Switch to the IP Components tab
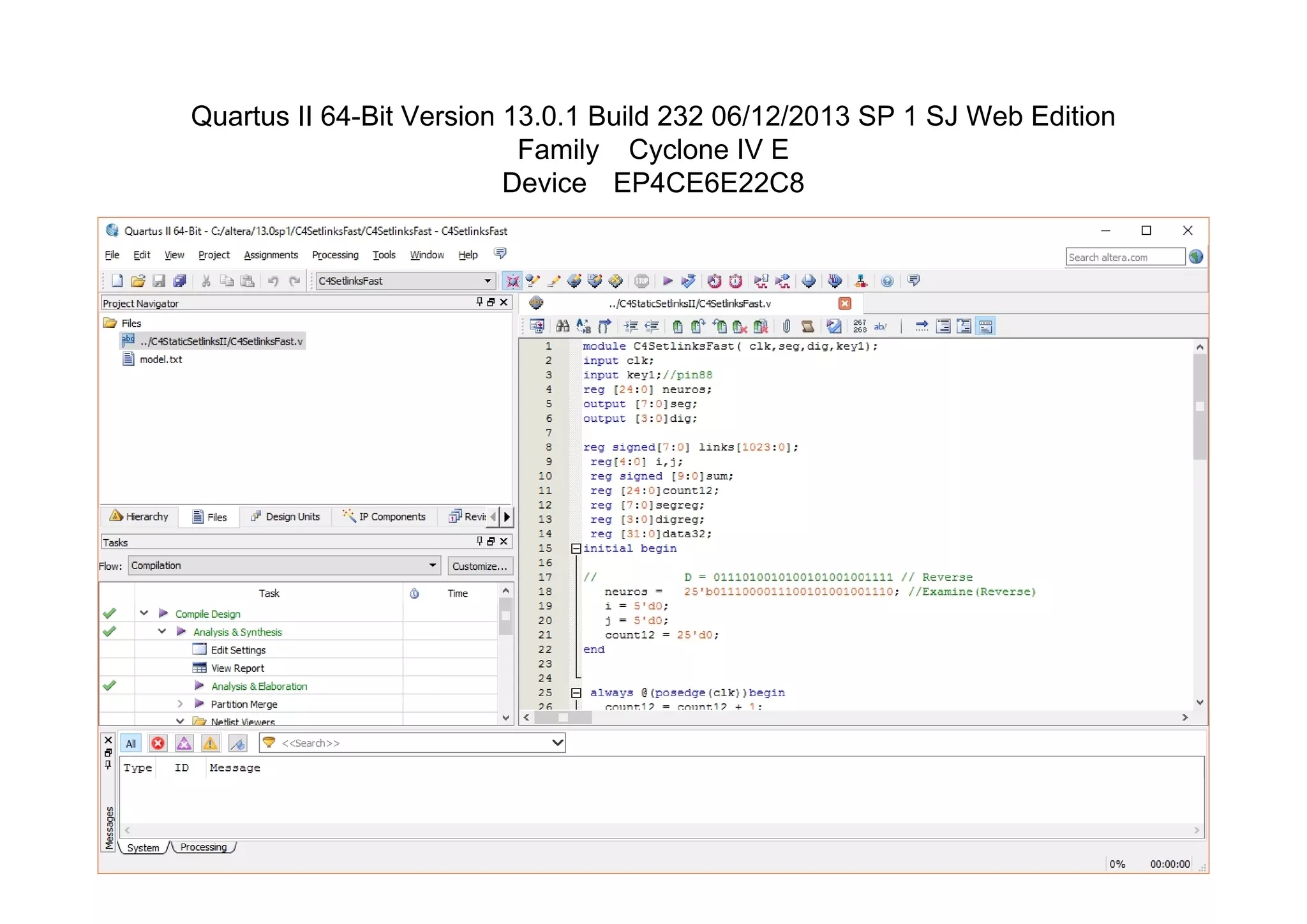1307x924 pixels. [x=384, y=516]
